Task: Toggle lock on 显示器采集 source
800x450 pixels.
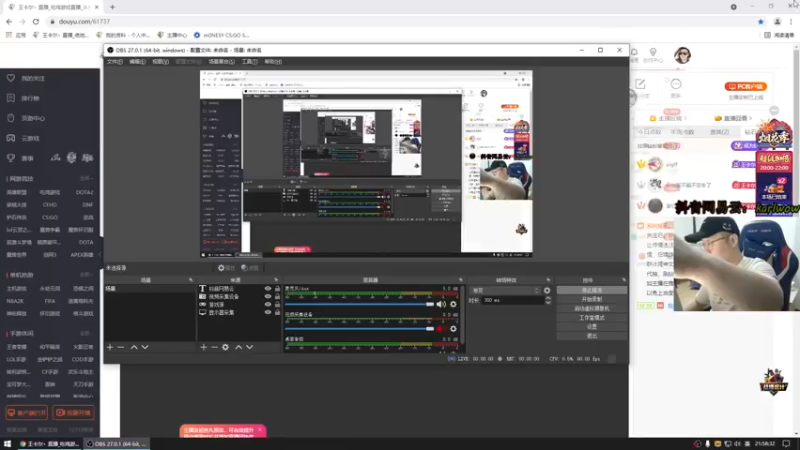Action: tap(278, 312)
